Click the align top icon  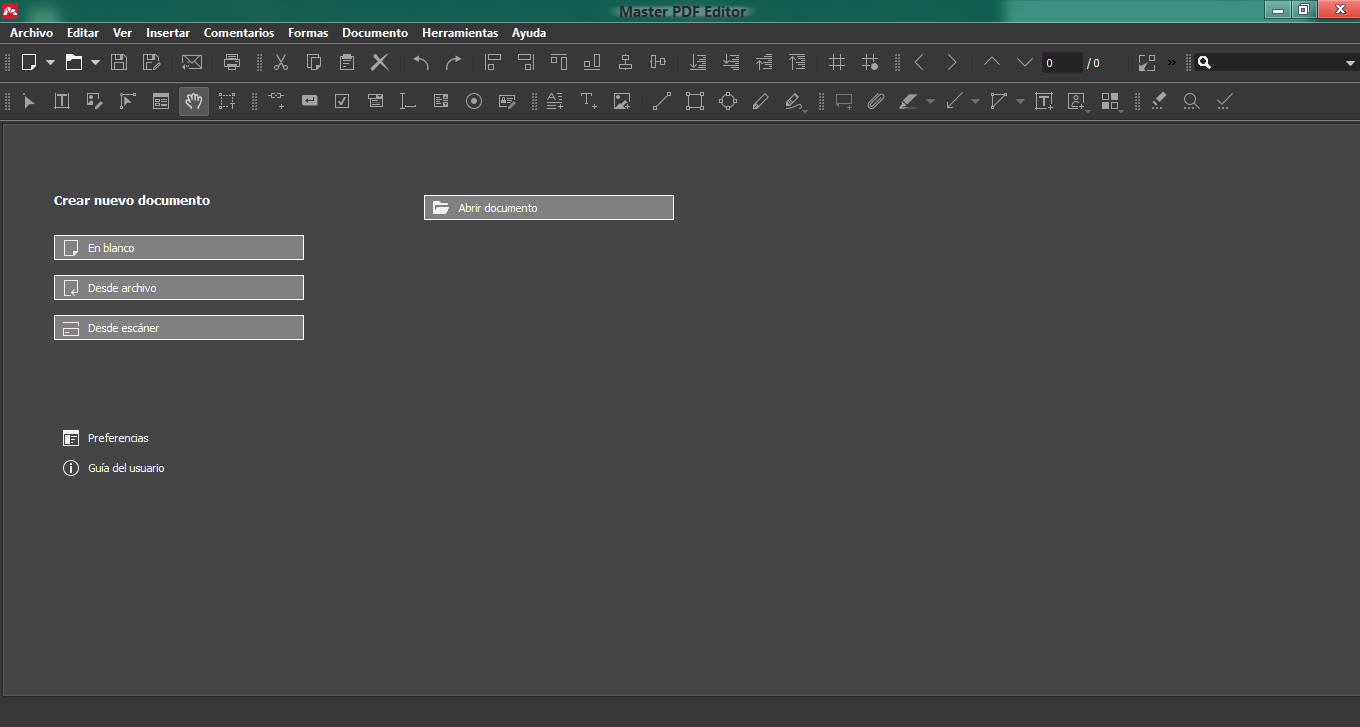(x=559, y=62)
